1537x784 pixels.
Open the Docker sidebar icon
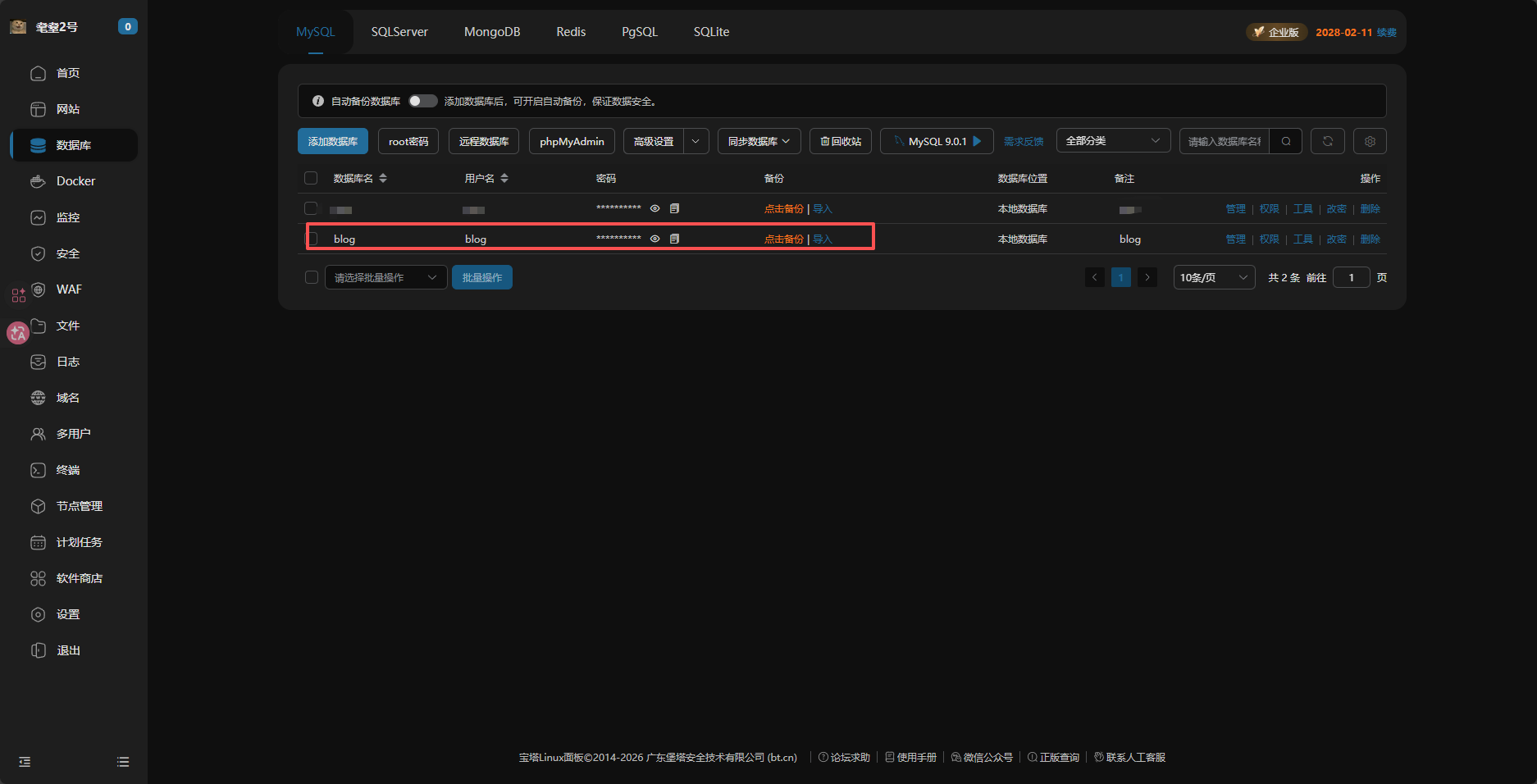click(39, 181)
